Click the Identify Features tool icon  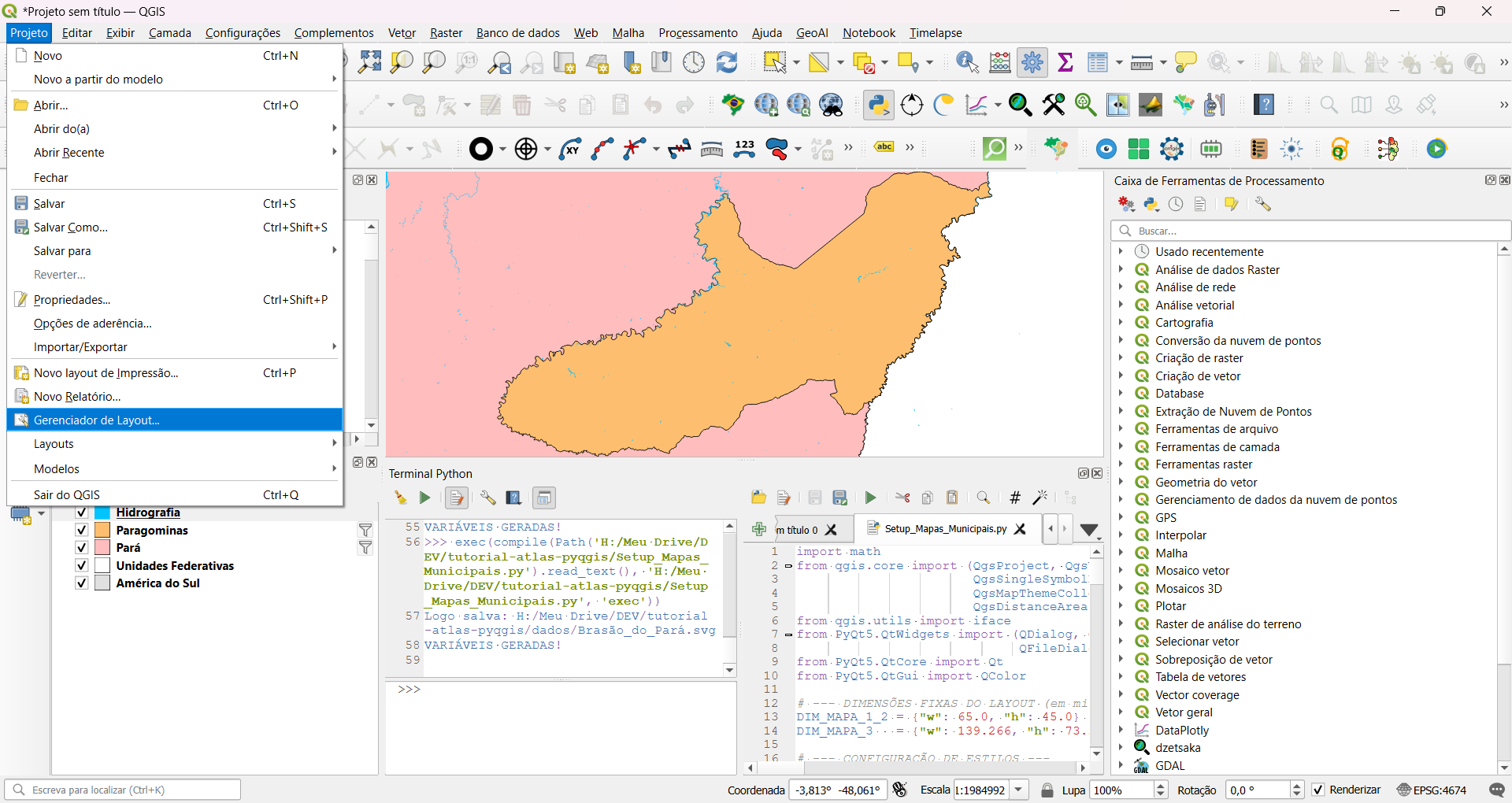(966, 62)
